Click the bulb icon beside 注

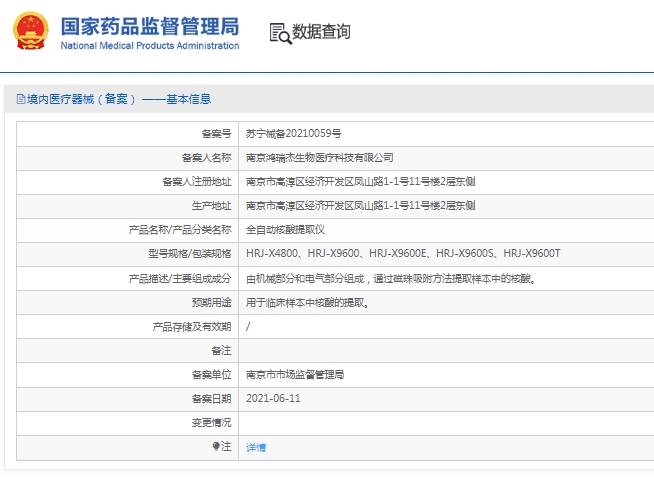[x=216, y=446]
